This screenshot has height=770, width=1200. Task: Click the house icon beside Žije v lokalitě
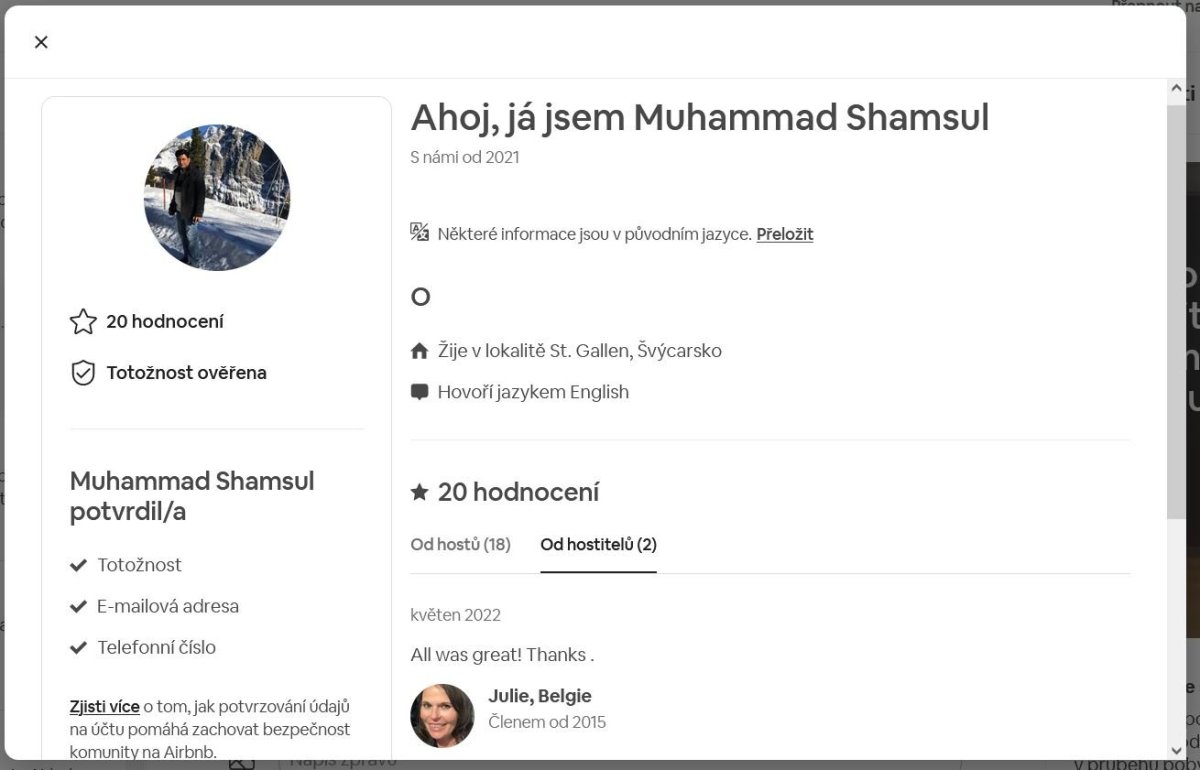[x=420, y=351]
